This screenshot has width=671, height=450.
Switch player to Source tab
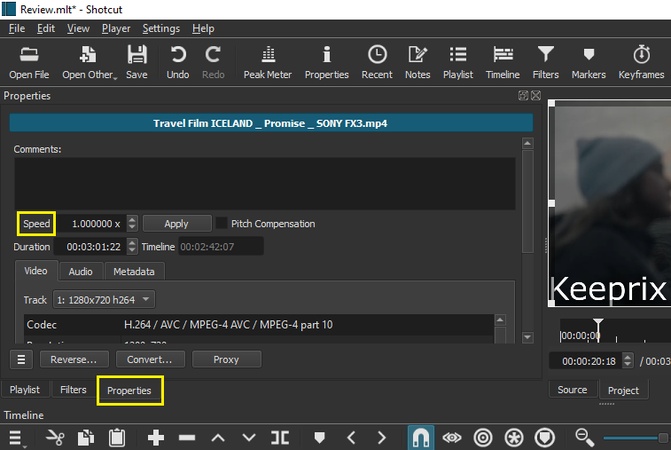click(572, 390)
